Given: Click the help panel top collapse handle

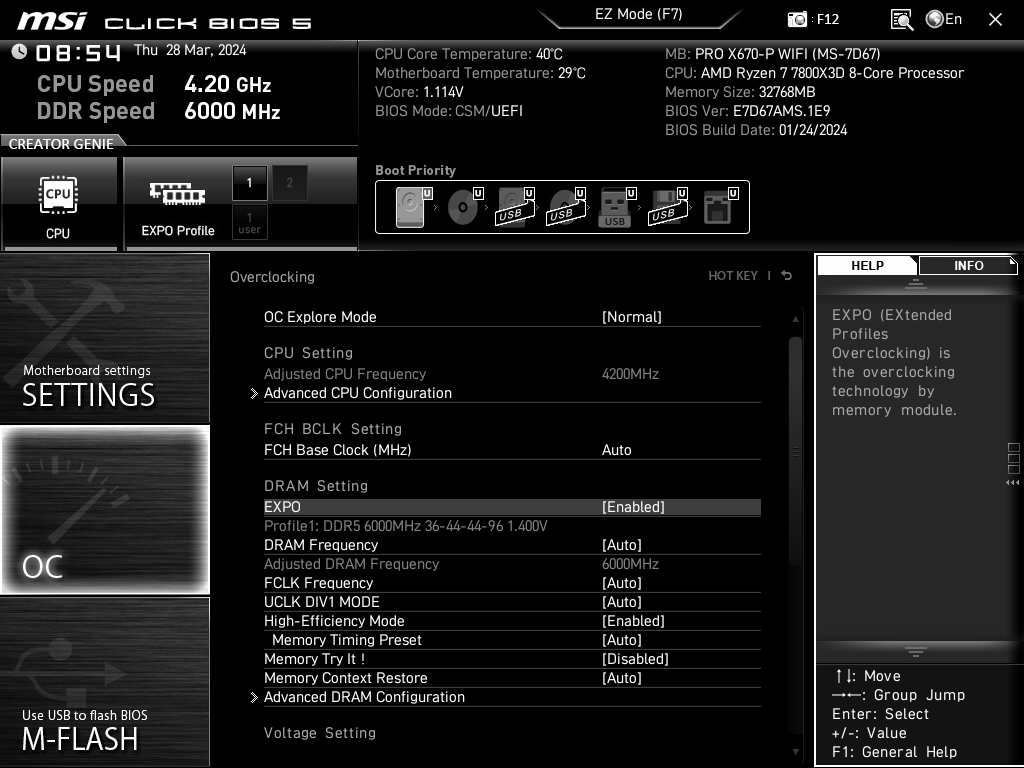Looking at the screenshot, I should [916, 283].
